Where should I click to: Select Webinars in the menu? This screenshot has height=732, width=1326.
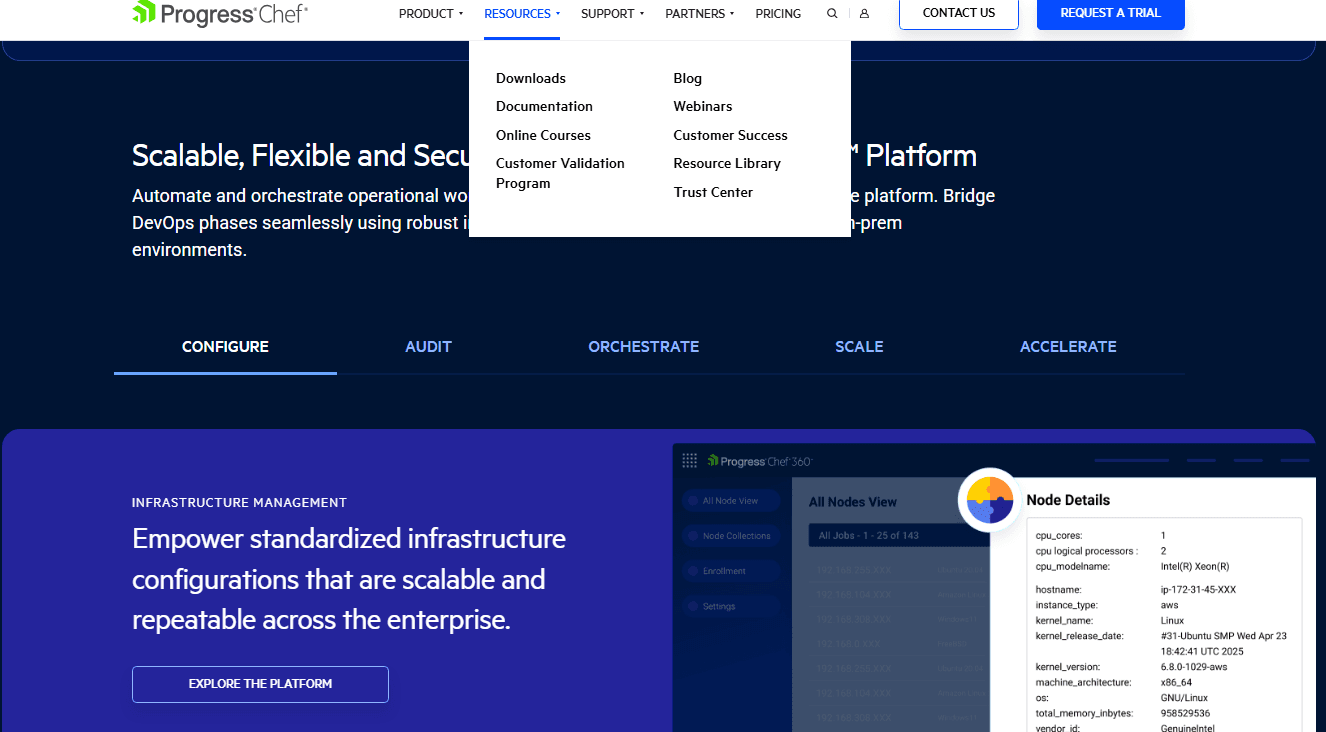tap(703, 106)
